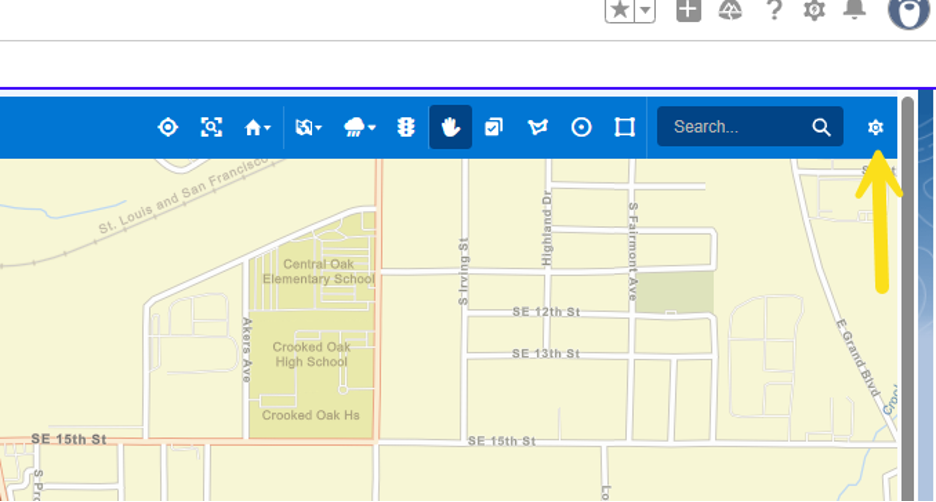
Task: Click the Central Oak Elementary School label
Action: [x=319, y=272]
